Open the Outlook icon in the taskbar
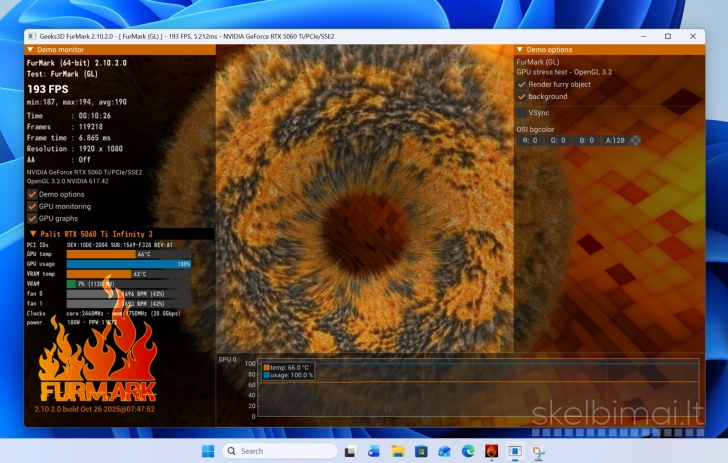 (x=374, y=451)
